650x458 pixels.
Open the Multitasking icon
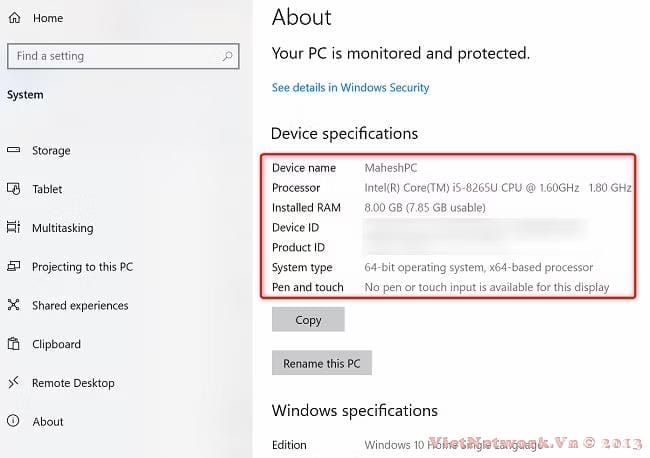point(14,228)
